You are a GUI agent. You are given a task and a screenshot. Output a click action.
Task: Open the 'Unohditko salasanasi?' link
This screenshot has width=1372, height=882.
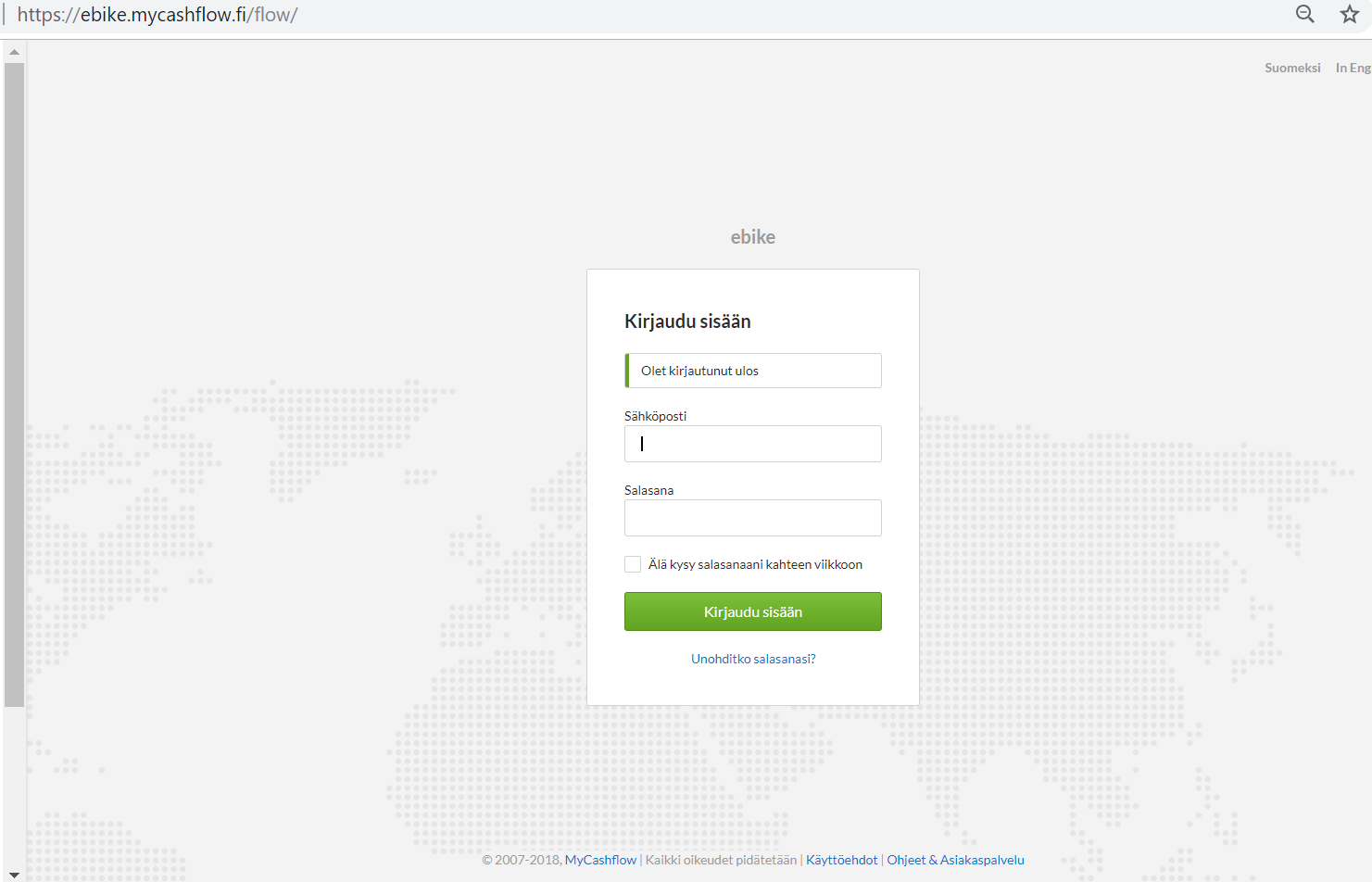click(753, 659)
